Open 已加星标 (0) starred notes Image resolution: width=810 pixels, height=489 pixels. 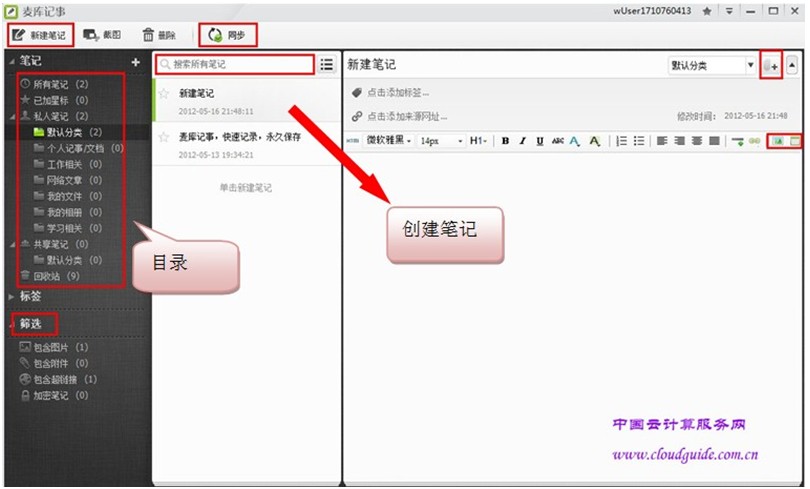(54, 100)
